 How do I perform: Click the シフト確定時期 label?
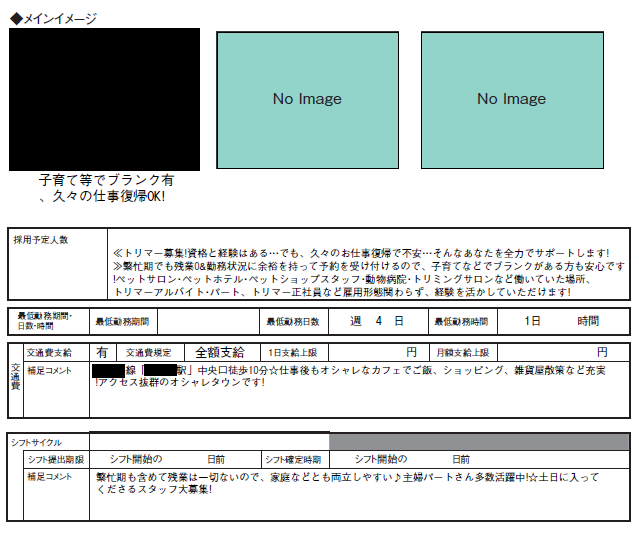coord(295,460)
